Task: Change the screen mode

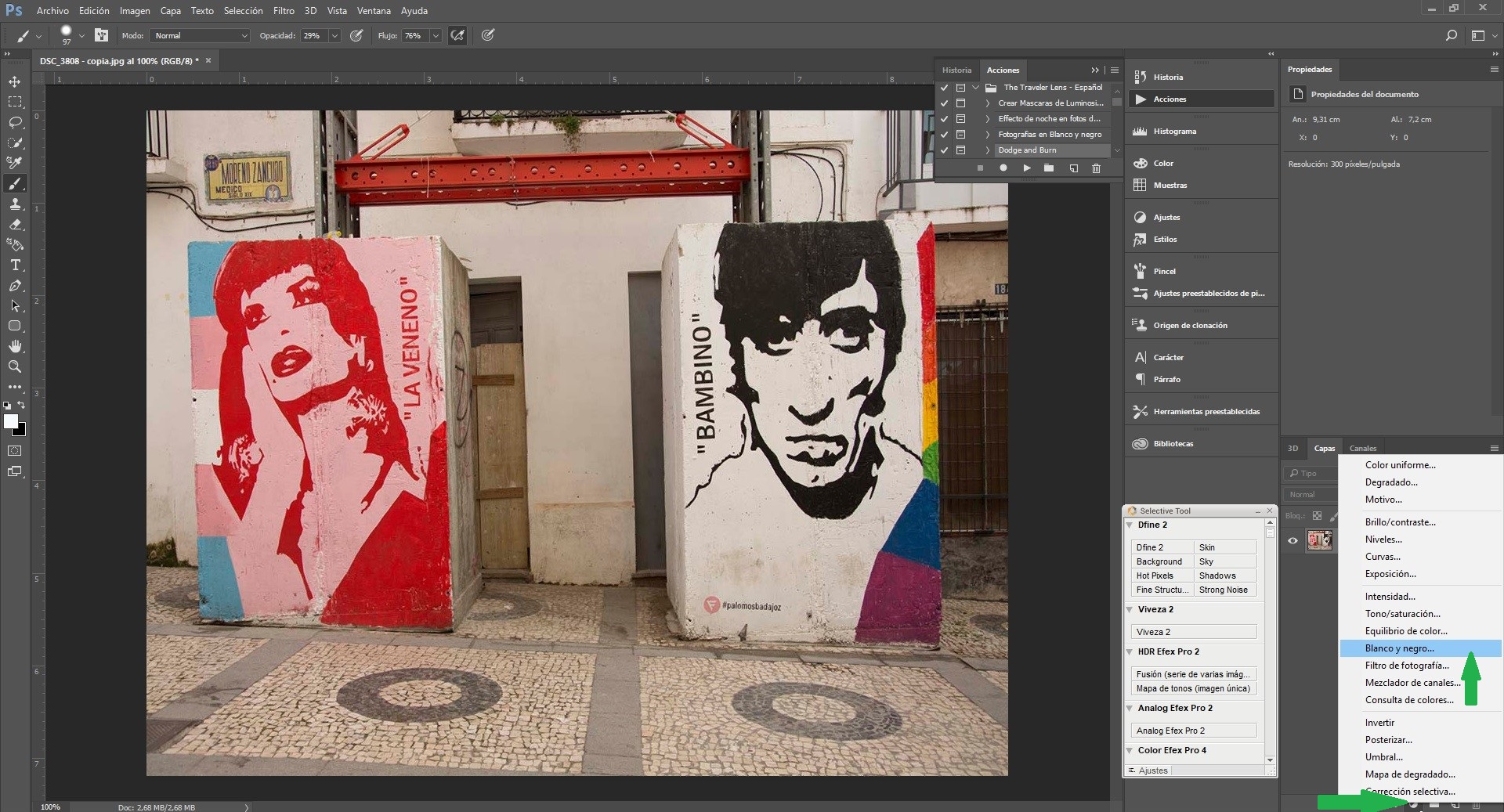Action: tap(15, 471)
